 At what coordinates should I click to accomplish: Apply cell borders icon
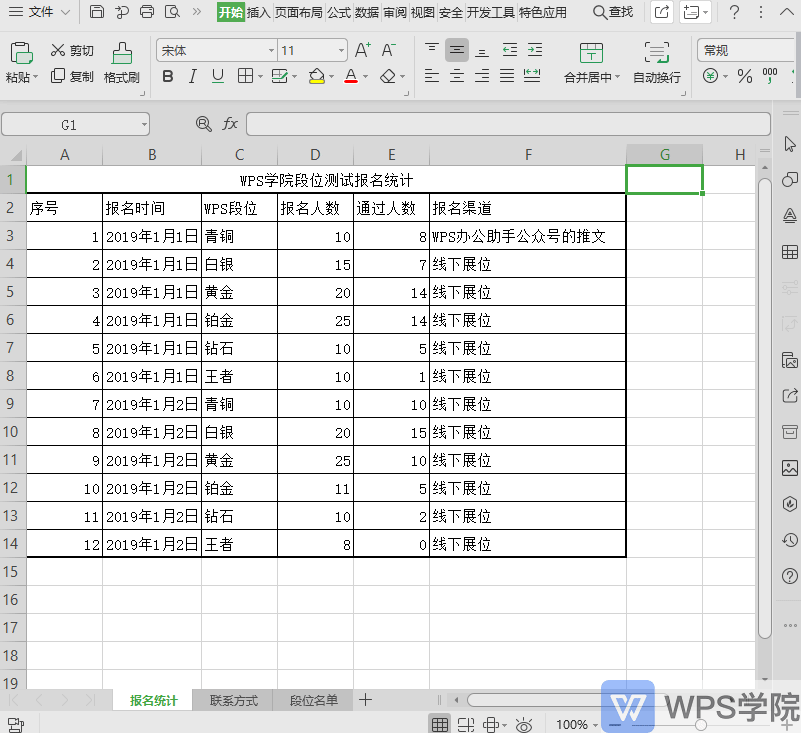(245, 76)
